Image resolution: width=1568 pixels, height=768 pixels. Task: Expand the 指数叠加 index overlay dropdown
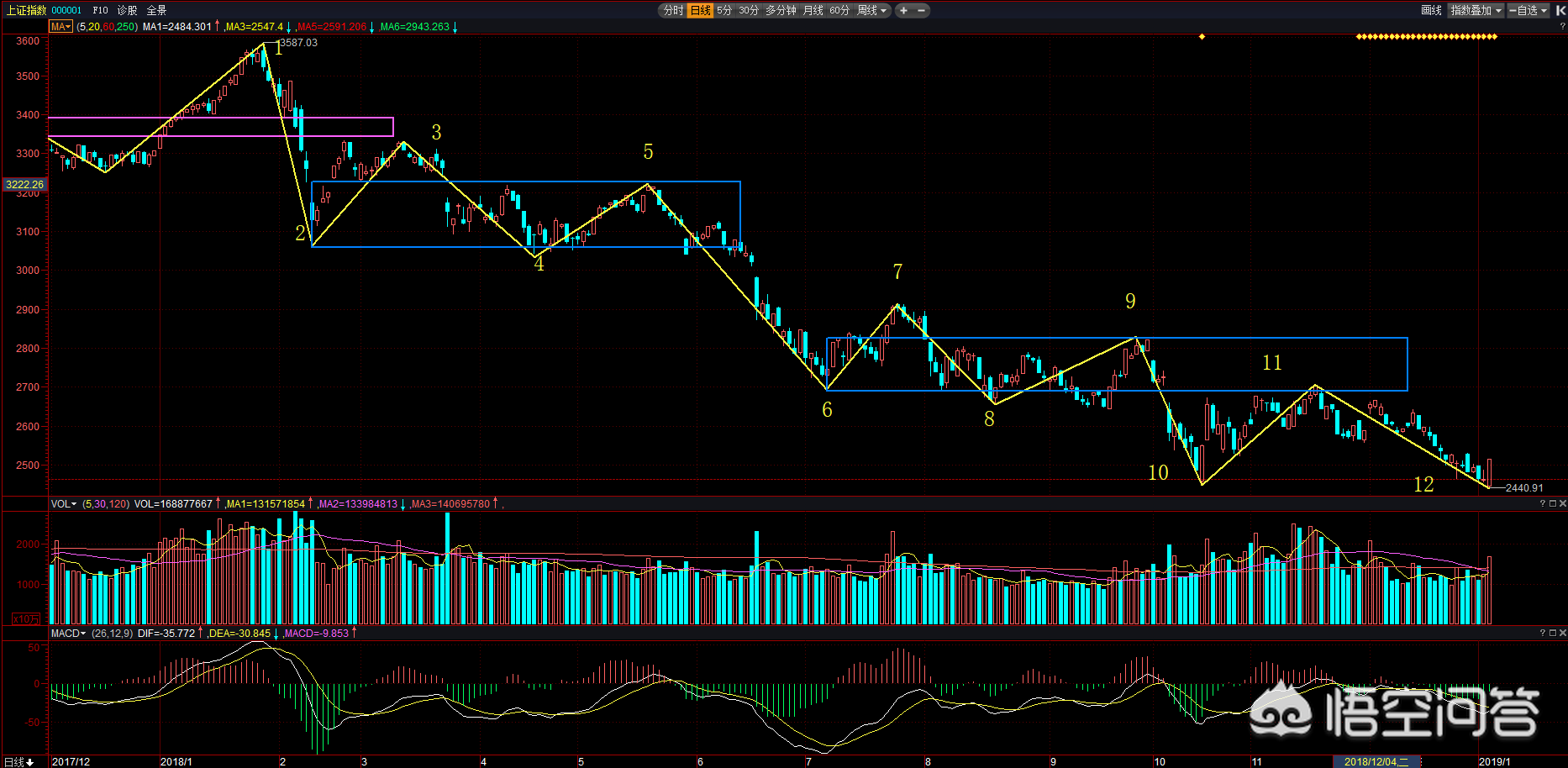pyautogui.click(x=1476, y=10)
